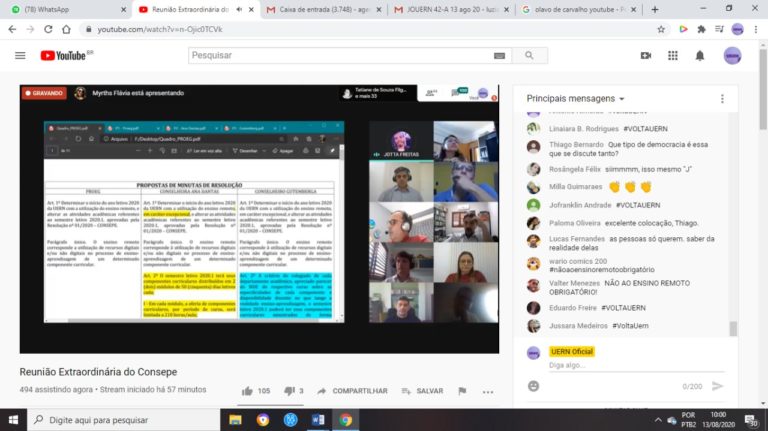Dislike the video with thumbs down

click(289, 391)
